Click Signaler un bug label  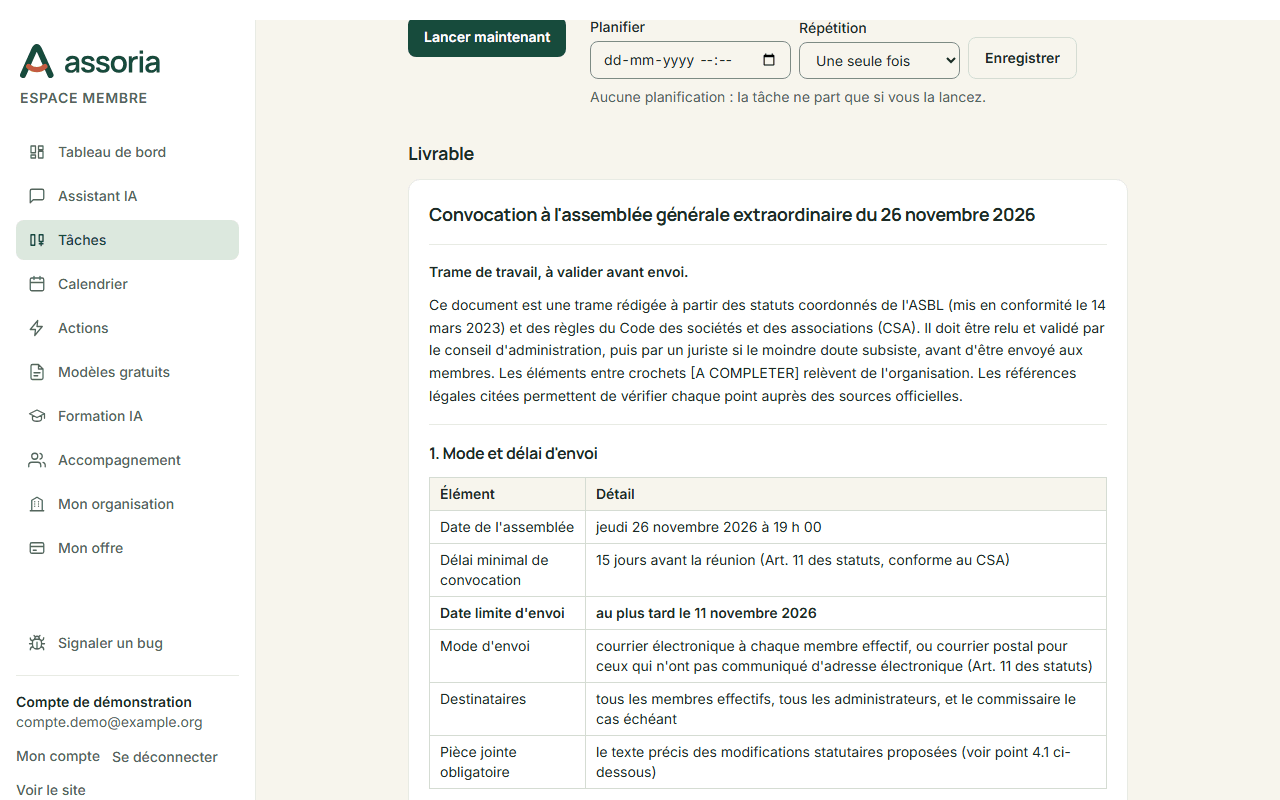coord(110,643)
